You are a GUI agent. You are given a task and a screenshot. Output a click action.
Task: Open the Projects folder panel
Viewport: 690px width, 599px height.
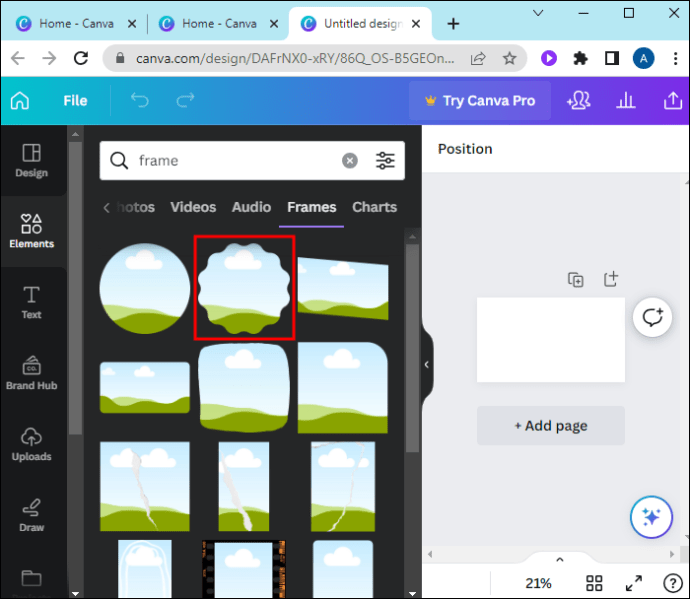32,581
